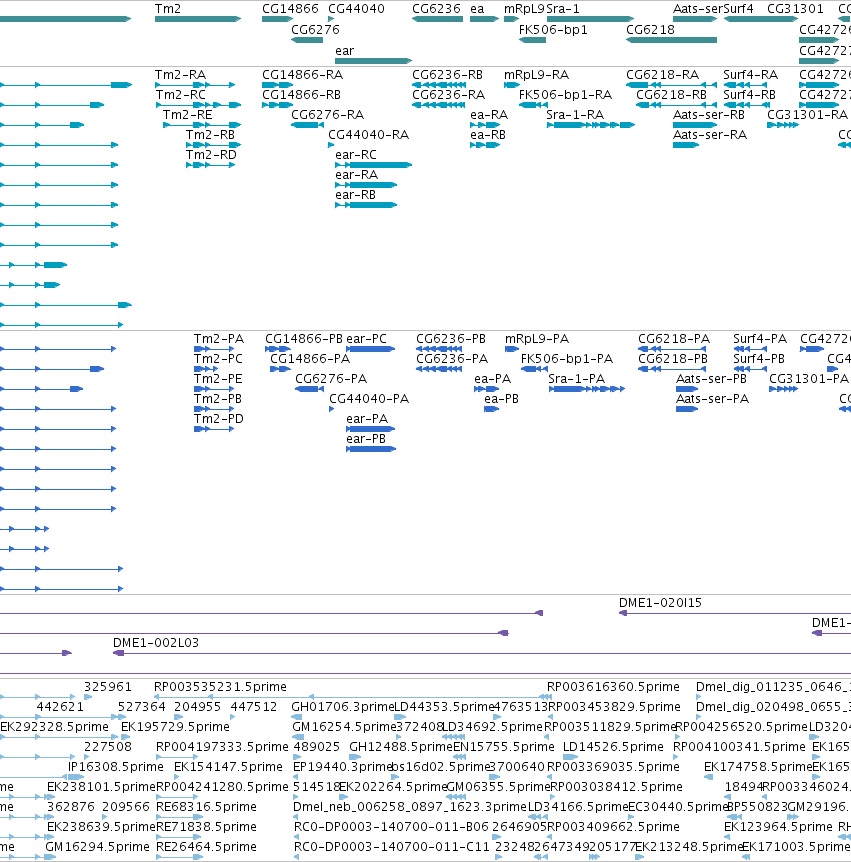The width and height of the screenshot is (851, 862).
Task: Click the mRpL9-RA transcript label
Action: tap(537, 75)
